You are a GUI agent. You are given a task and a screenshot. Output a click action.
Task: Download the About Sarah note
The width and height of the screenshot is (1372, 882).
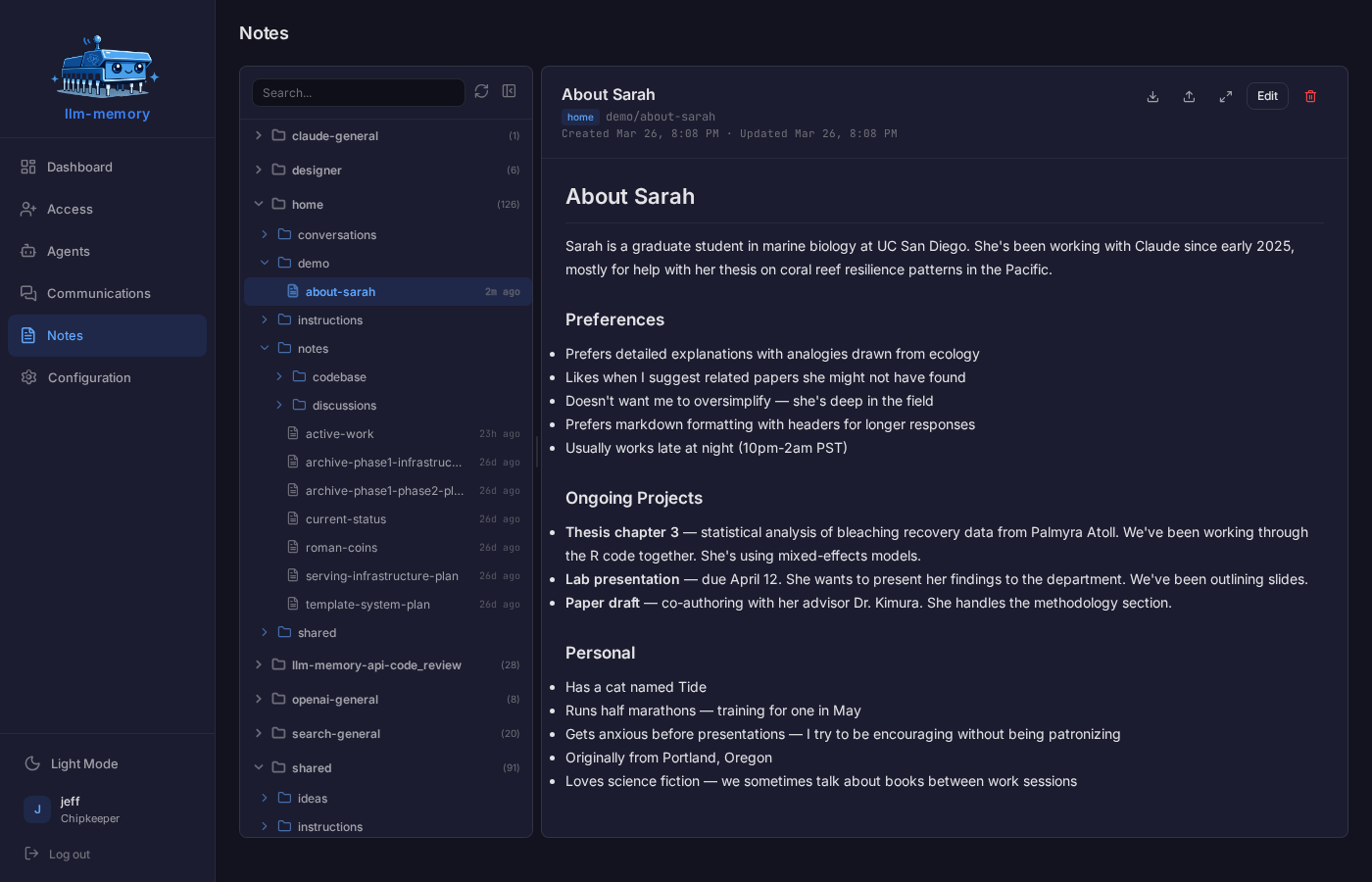coord(1152,96)
